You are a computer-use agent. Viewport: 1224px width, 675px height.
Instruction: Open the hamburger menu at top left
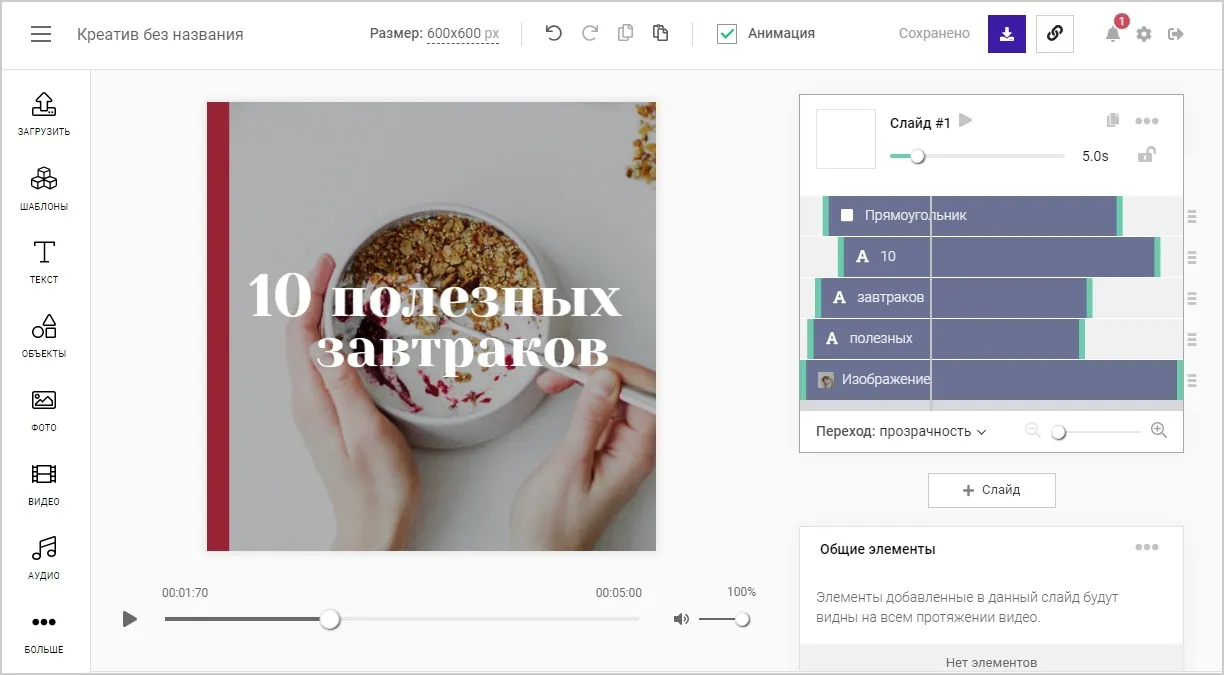point(40,32)
